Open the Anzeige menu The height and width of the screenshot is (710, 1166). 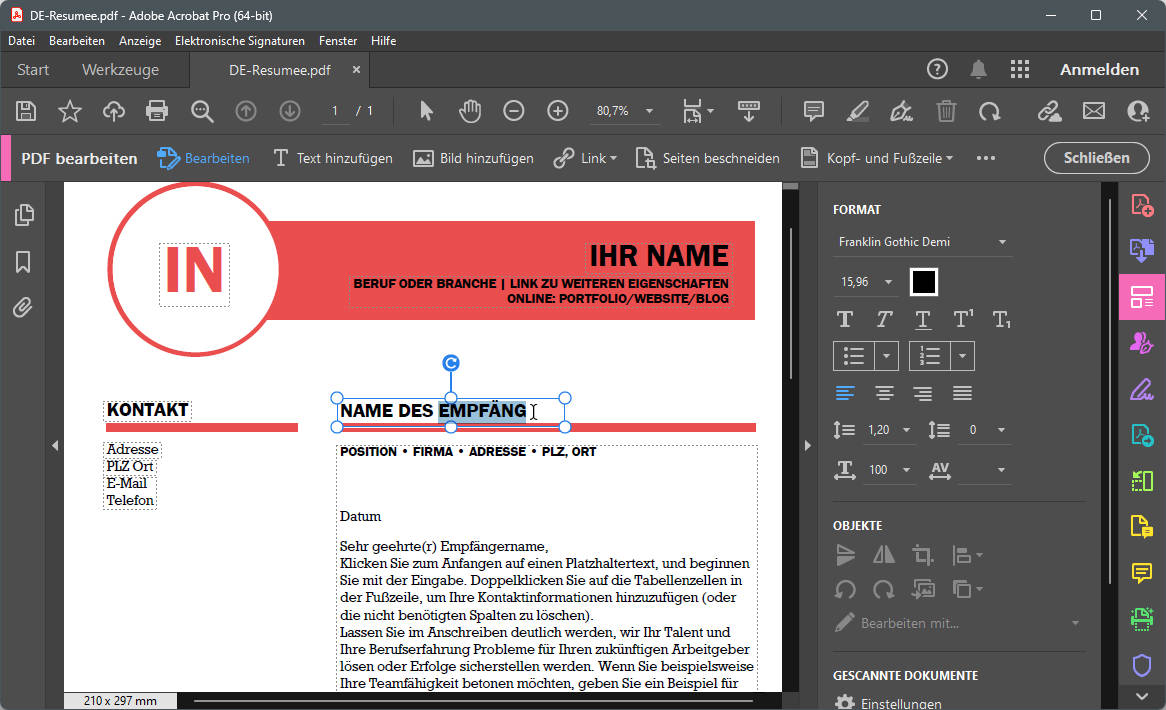(x=139, y=41)
